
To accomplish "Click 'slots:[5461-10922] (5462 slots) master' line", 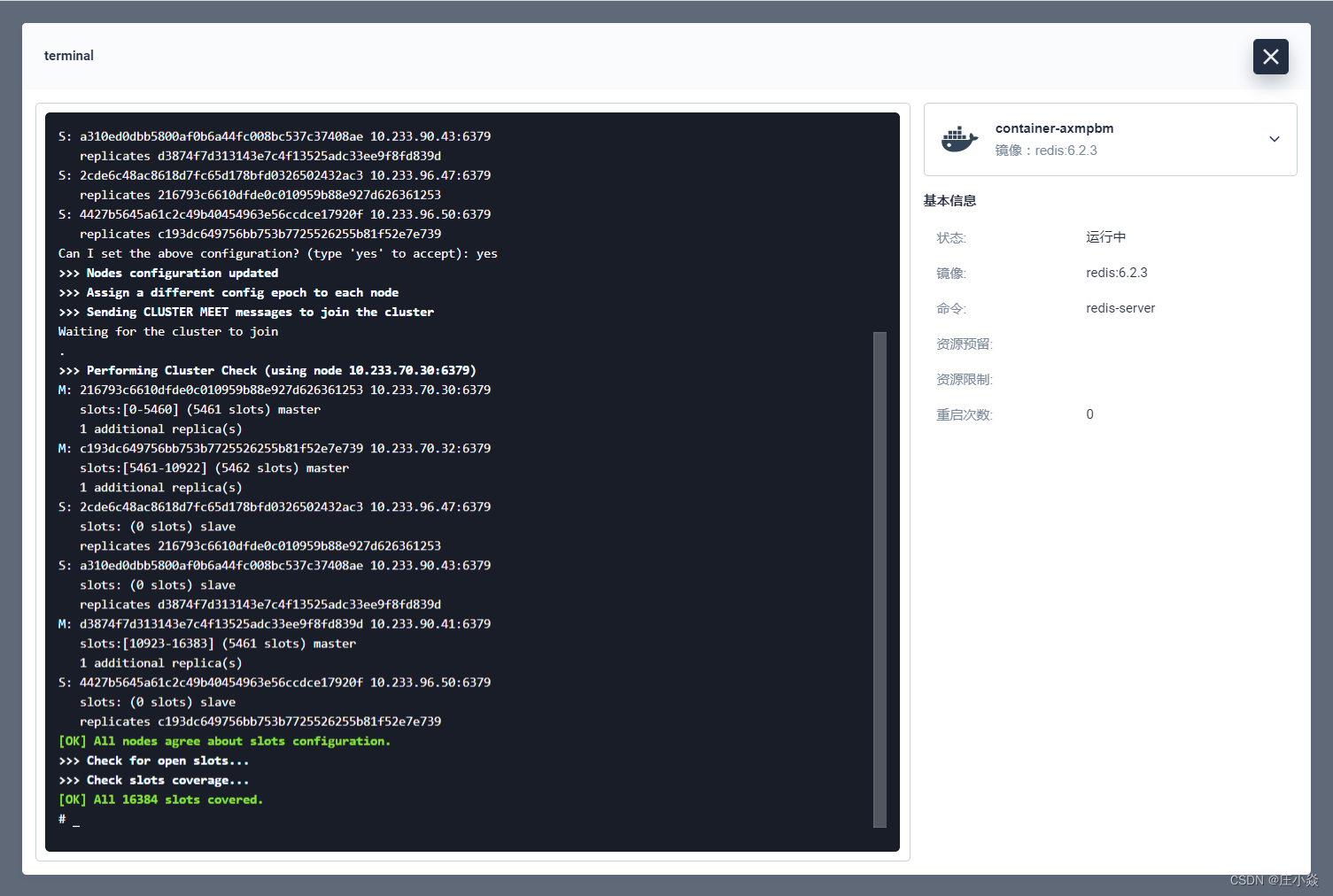I will click(x=213, y=467).
